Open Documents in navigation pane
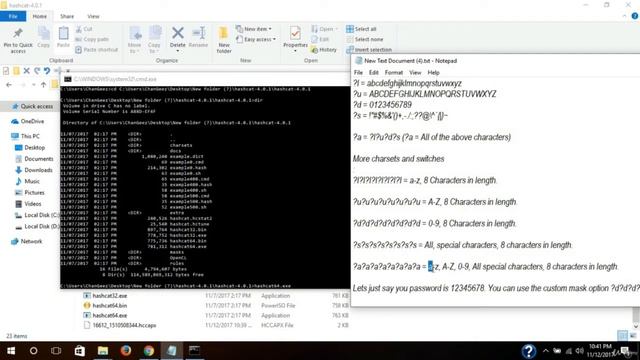The height and width of the screenshot is (360, 640). point(34,159)
